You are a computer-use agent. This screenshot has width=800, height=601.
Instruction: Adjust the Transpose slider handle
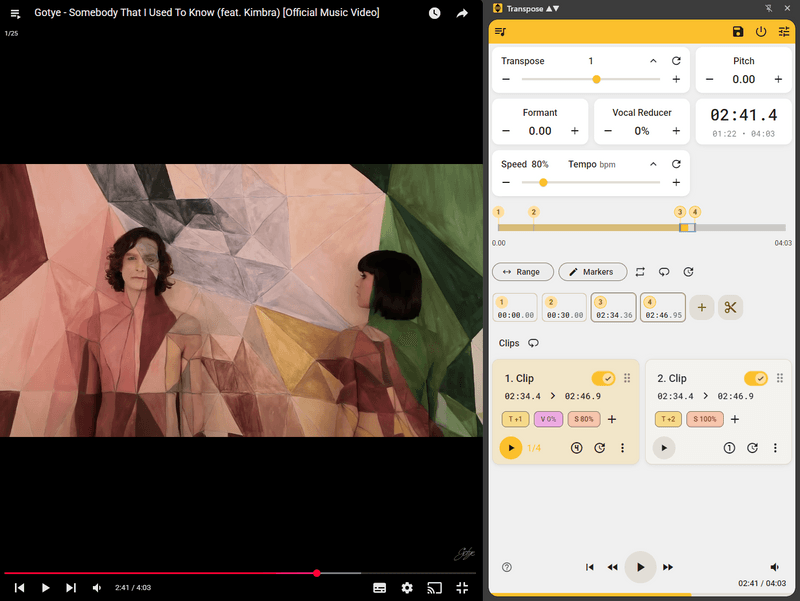596,79
